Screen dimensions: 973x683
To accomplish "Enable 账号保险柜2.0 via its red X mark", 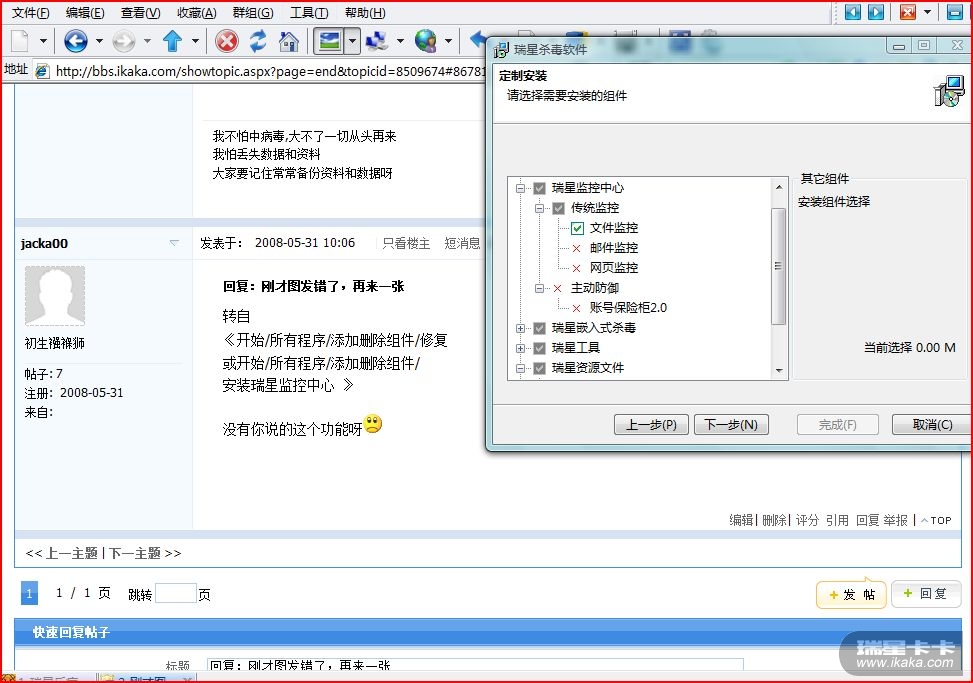I will [x=576, y=308].
